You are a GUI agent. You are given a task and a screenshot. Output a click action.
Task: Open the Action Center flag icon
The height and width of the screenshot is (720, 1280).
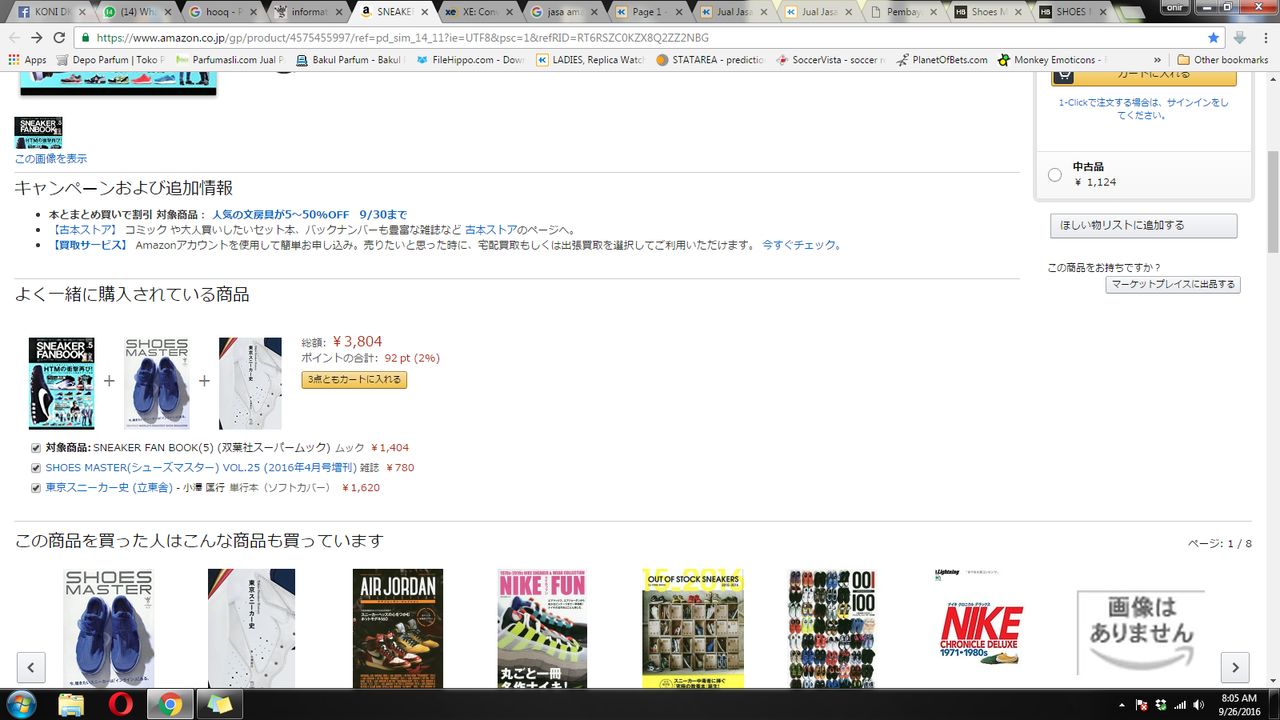(1140, 705)
